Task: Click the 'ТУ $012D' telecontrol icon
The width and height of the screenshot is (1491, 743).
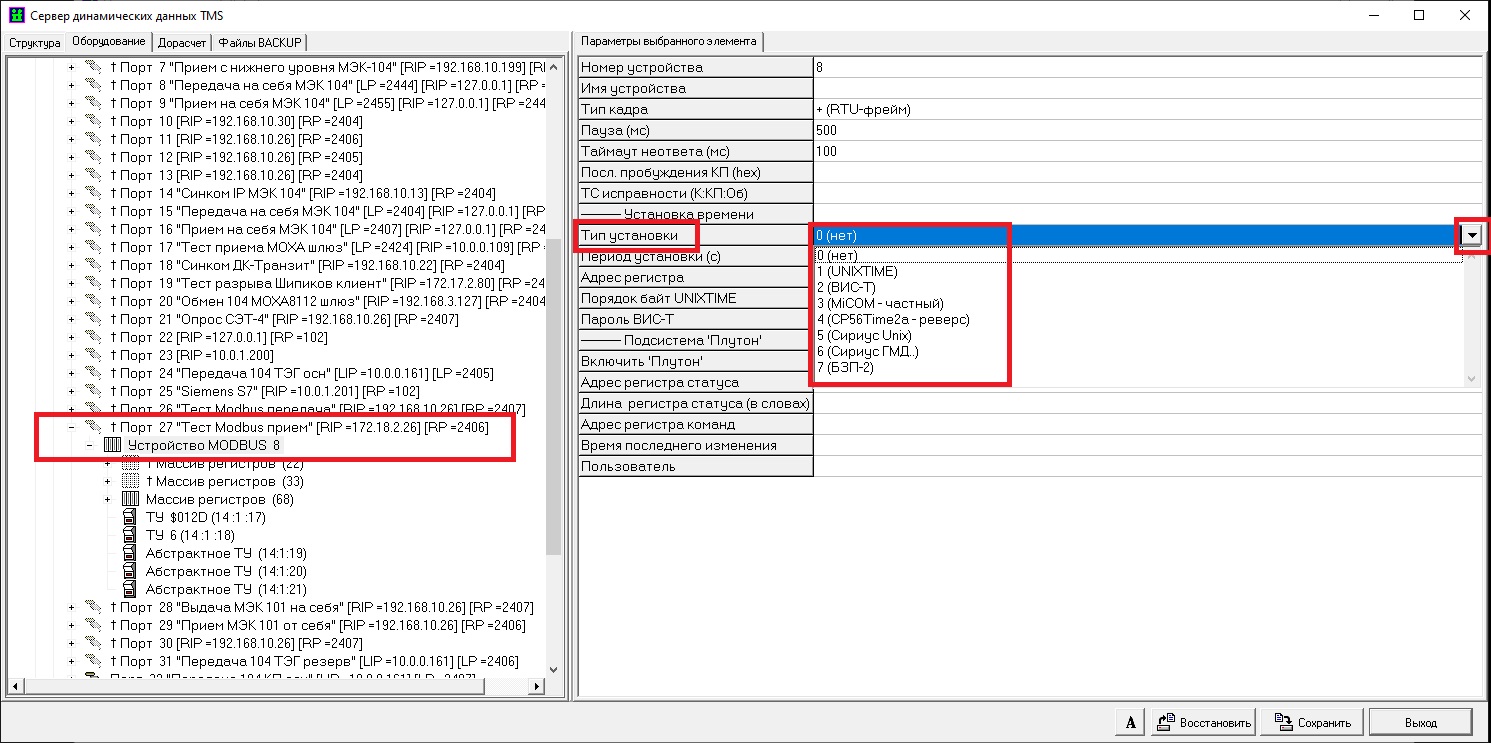Action: 130,517
